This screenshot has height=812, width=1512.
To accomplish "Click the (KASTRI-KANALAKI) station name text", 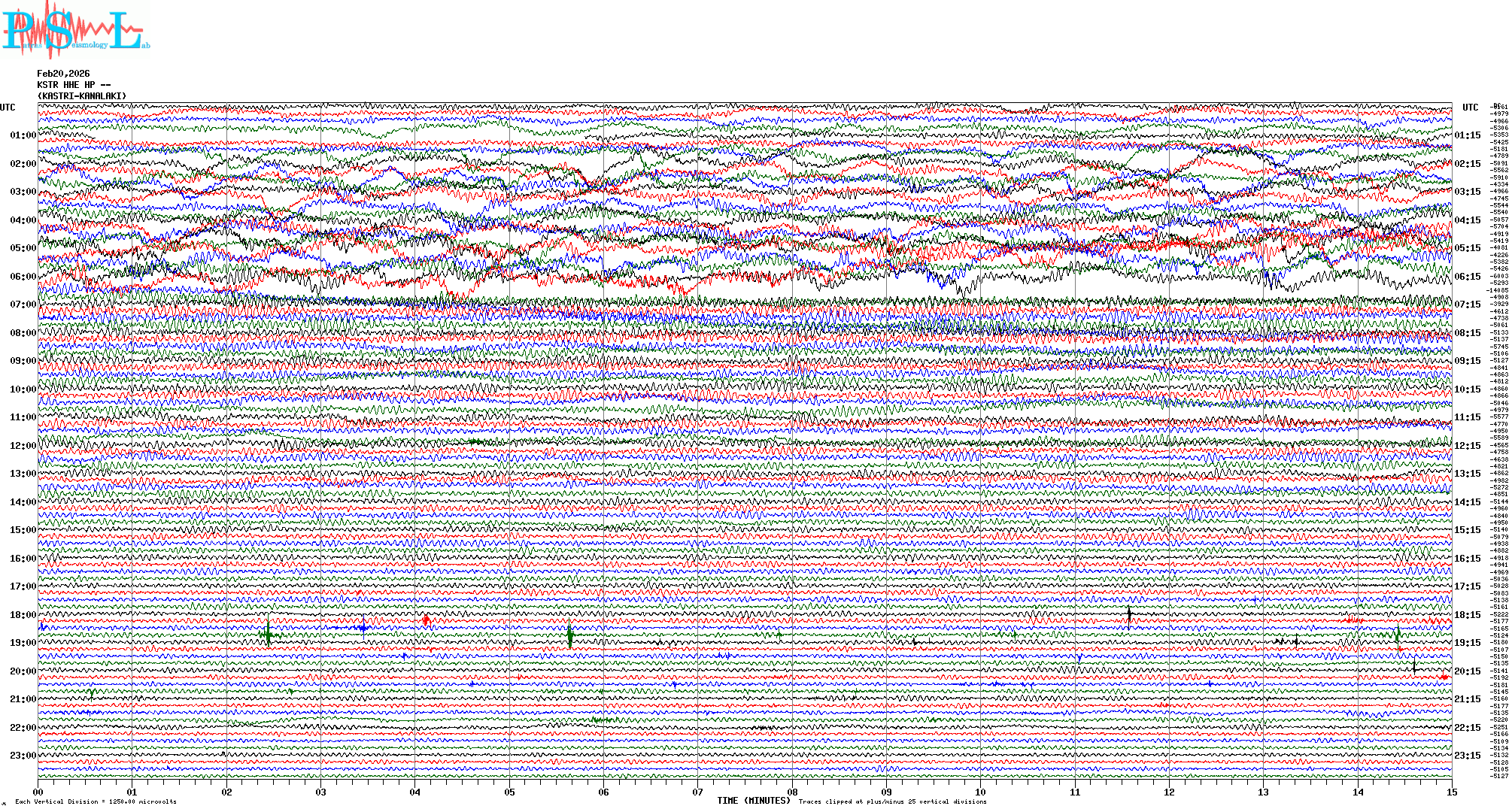I will [x=82, y=96].
